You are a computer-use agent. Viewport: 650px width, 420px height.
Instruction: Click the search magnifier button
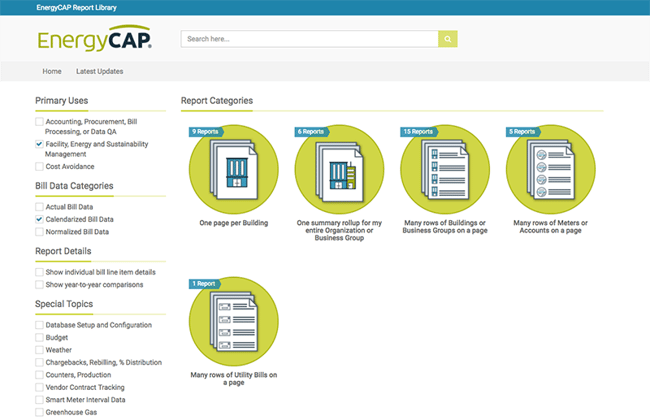[x=448, y=39]
